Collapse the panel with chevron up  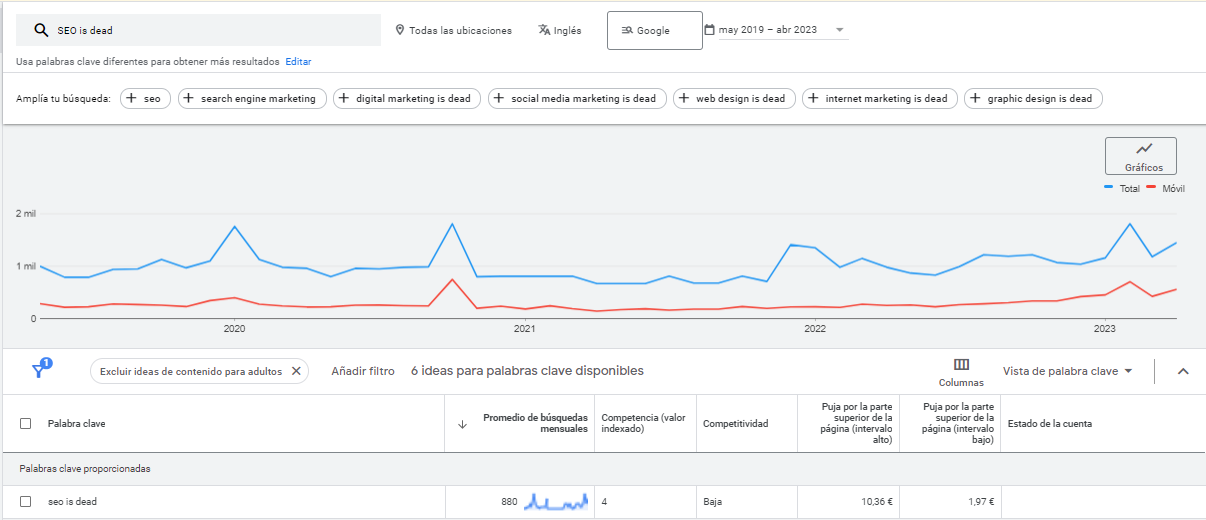click(x=1183, y=371)
